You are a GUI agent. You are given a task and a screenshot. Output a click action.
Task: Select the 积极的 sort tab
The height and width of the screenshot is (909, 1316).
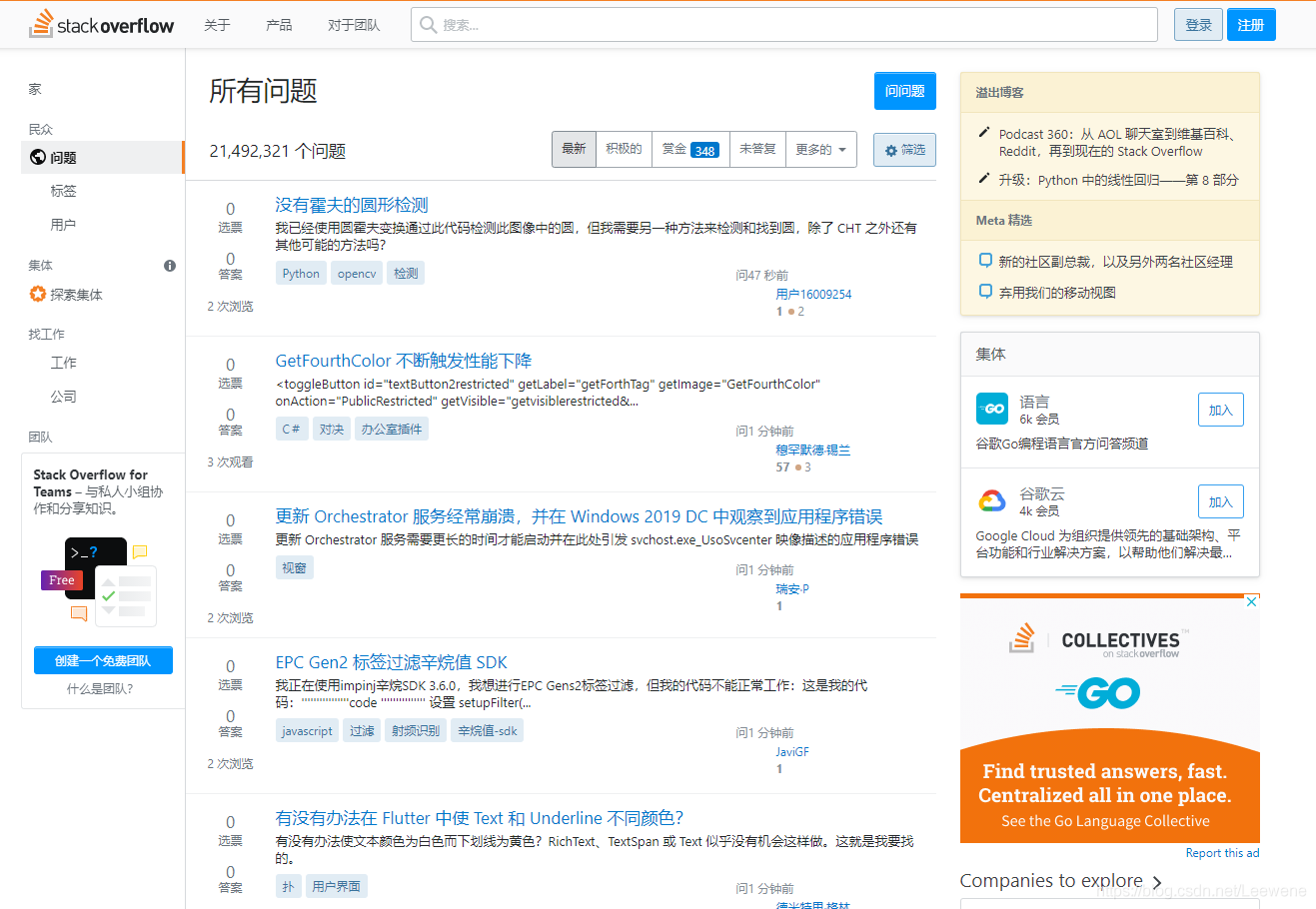tap(624, 150)
